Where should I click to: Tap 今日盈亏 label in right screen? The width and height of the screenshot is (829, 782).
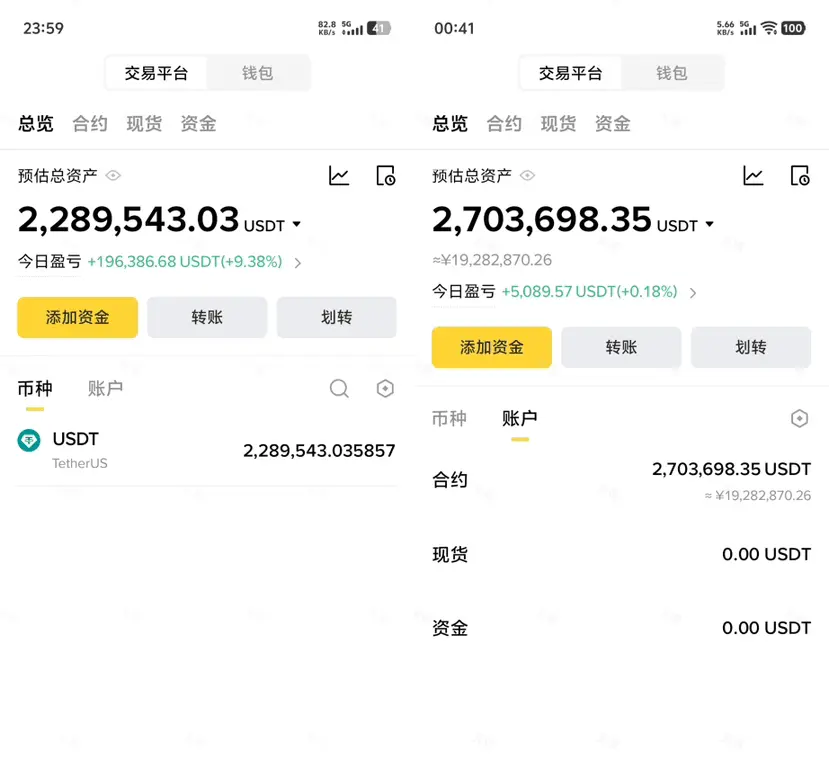[464, 292]
